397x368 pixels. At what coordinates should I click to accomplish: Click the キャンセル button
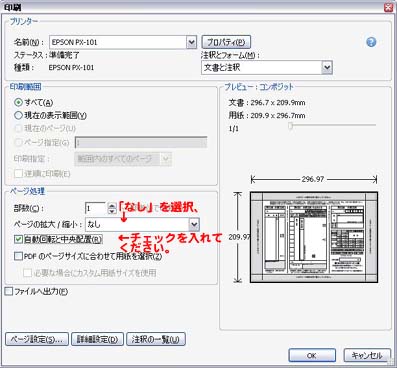point(366,355)
